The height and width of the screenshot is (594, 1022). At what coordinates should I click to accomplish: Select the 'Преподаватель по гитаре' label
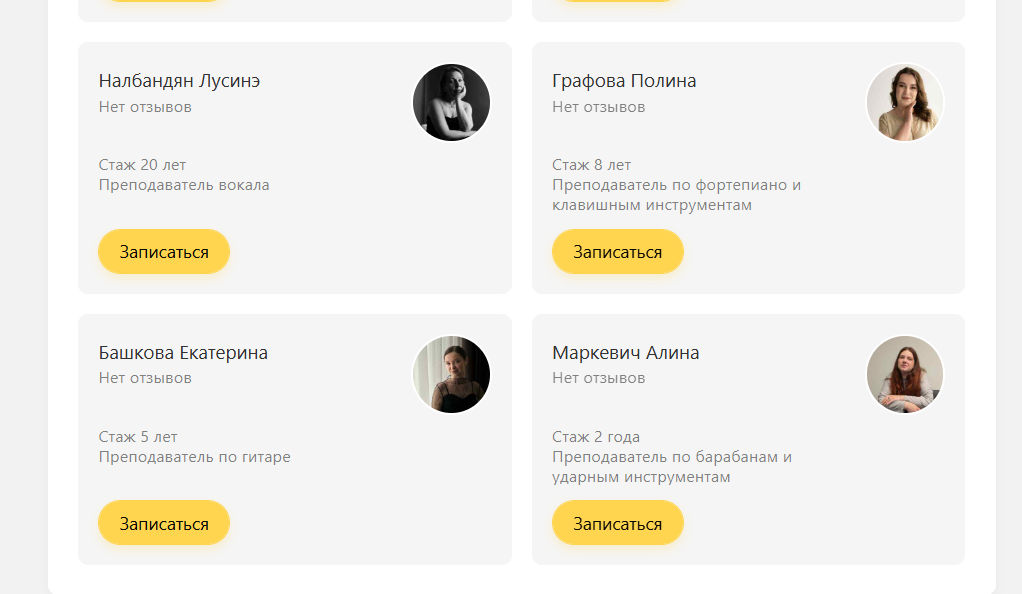click(x=195, y=457)
